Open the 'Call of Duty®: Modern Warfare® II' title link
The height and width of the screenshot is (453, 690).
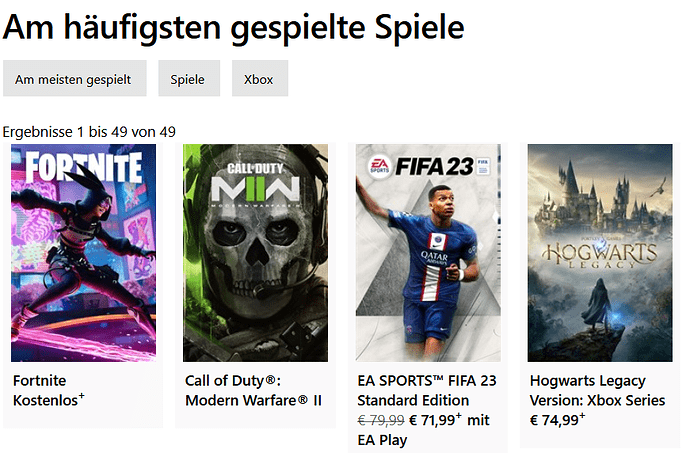coord(253,390)
